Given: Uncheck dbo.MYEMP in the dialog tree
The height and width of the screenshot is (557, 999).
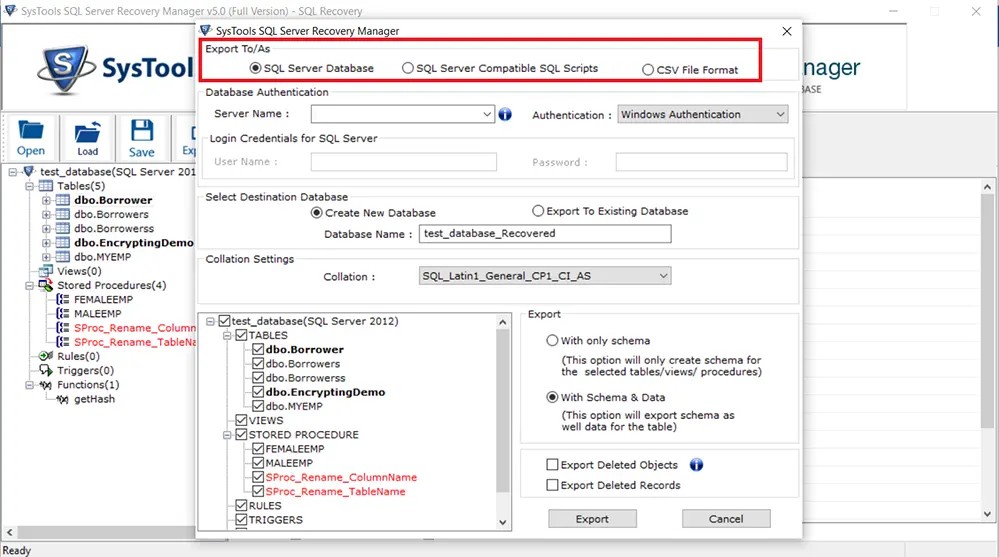Looking at the screenshot, I should click(x=258, y=406).
